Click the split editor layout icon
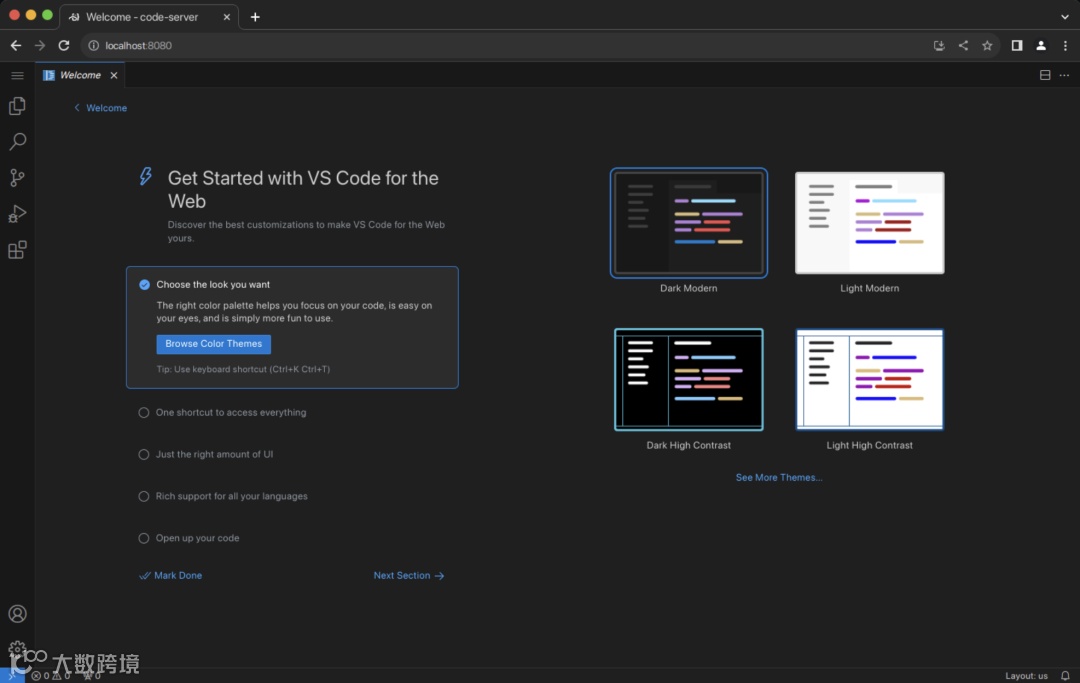 tap(1045, 75)
